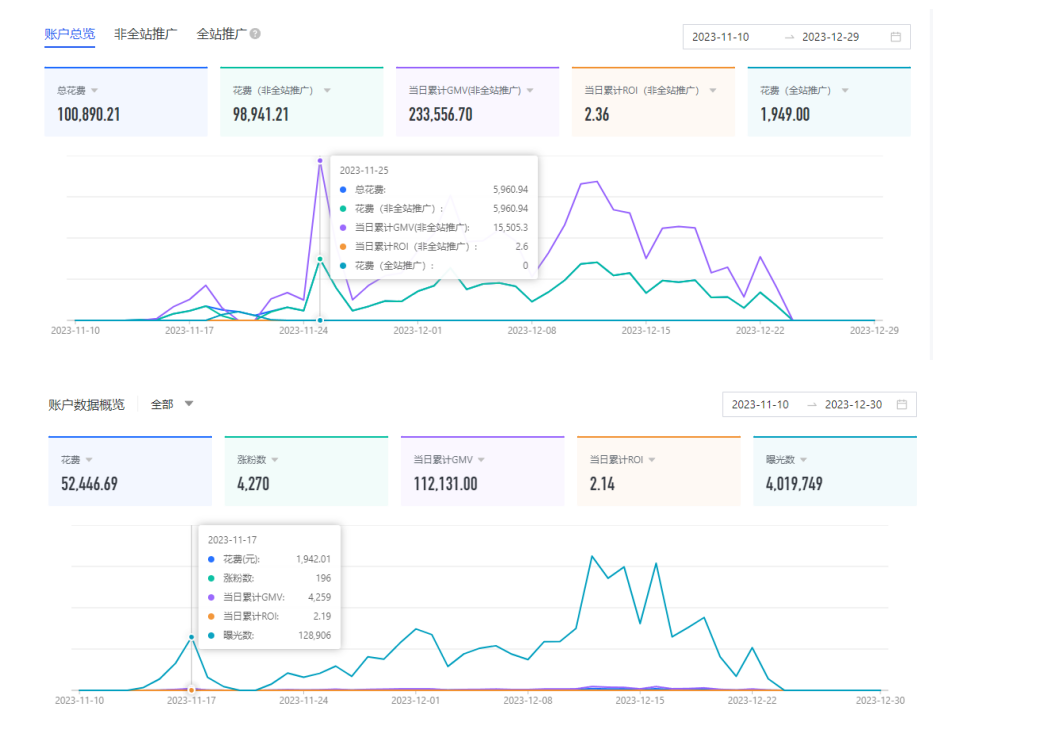Select the 涨粉数 value 4,270

253,484
